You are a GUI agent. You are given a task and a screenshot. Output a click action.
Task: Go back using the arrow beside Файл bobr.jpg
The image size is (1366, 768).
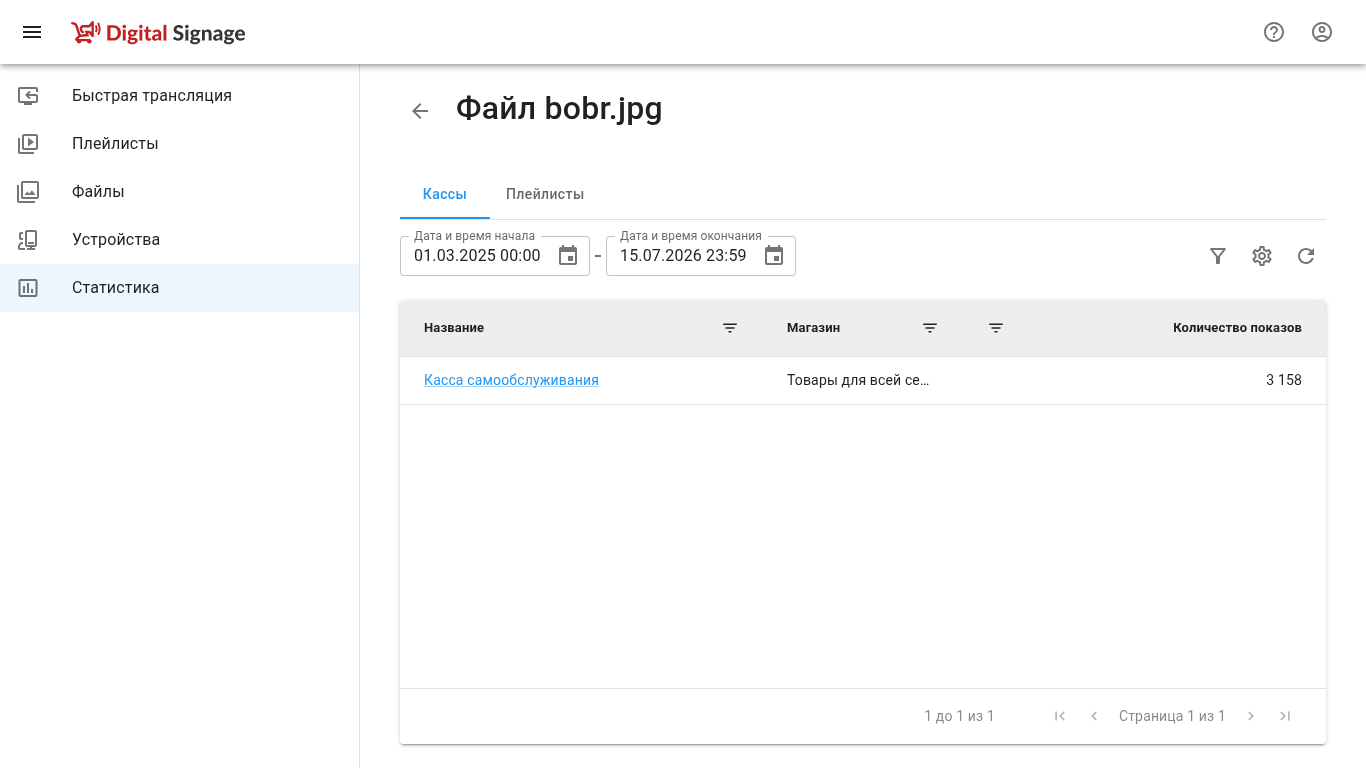[420, 111]
